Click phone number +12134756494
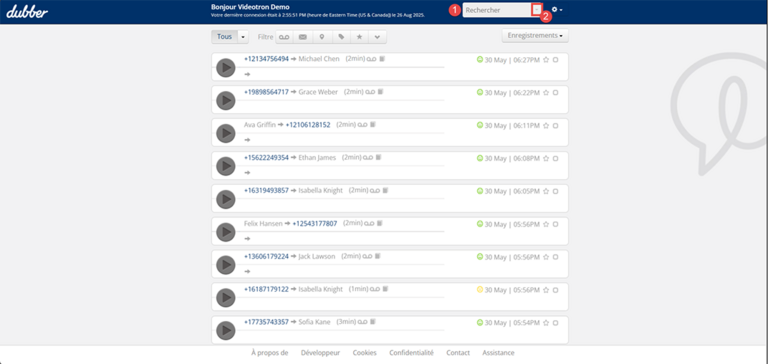Screen dimensions: 768x364 tap(266, 59)
